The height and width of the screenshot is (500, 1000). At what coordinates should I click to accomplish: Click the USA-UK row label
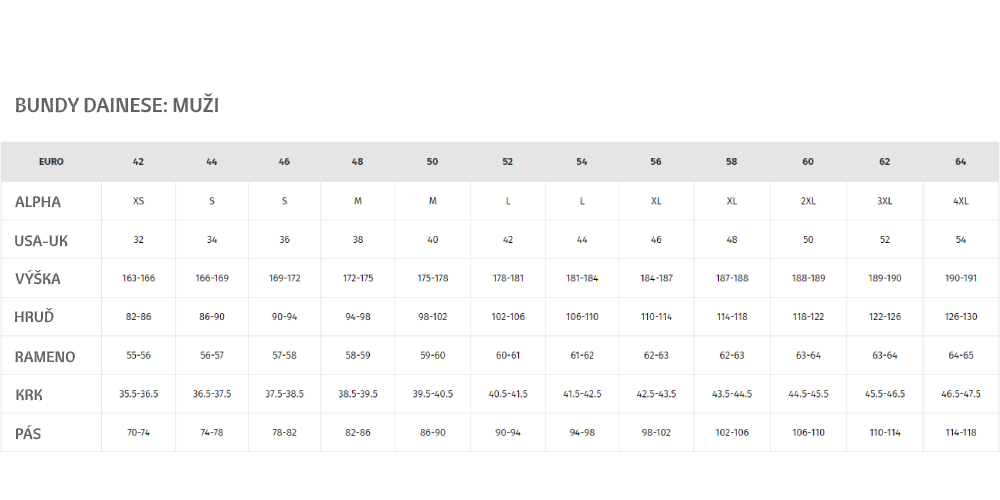(41, 241)
